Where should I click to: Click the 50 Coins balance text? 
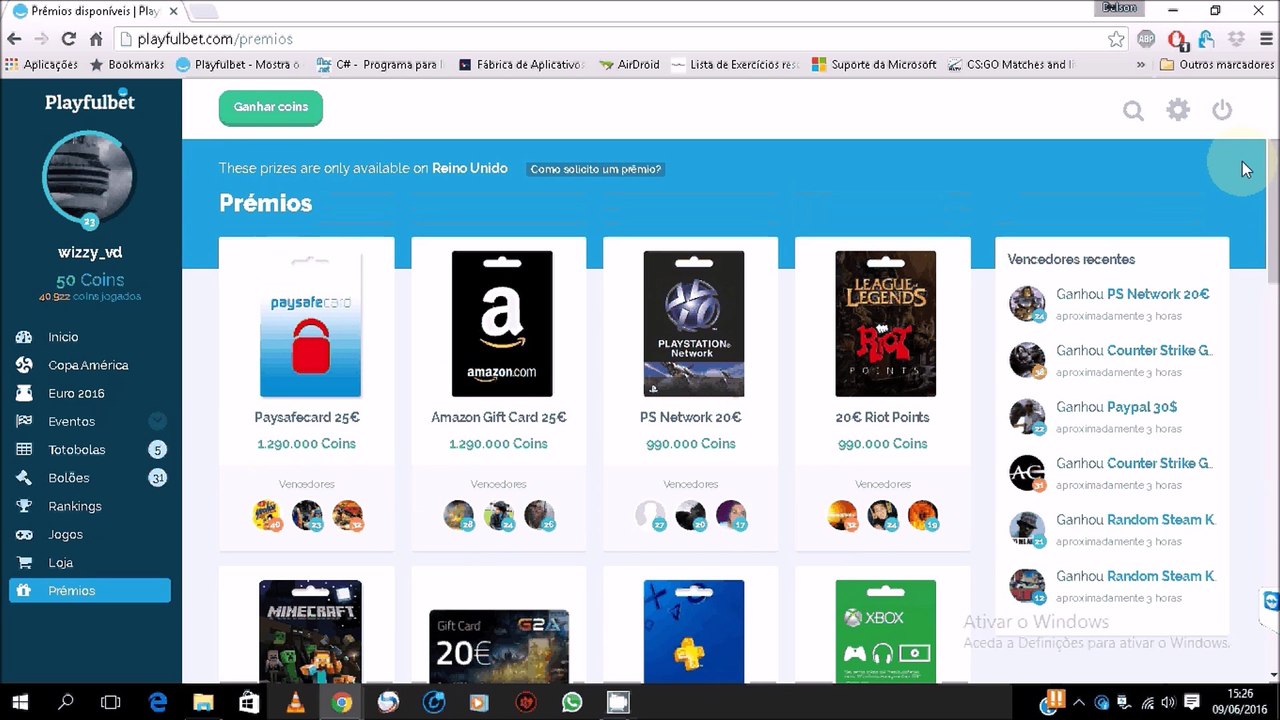point(90,280)
